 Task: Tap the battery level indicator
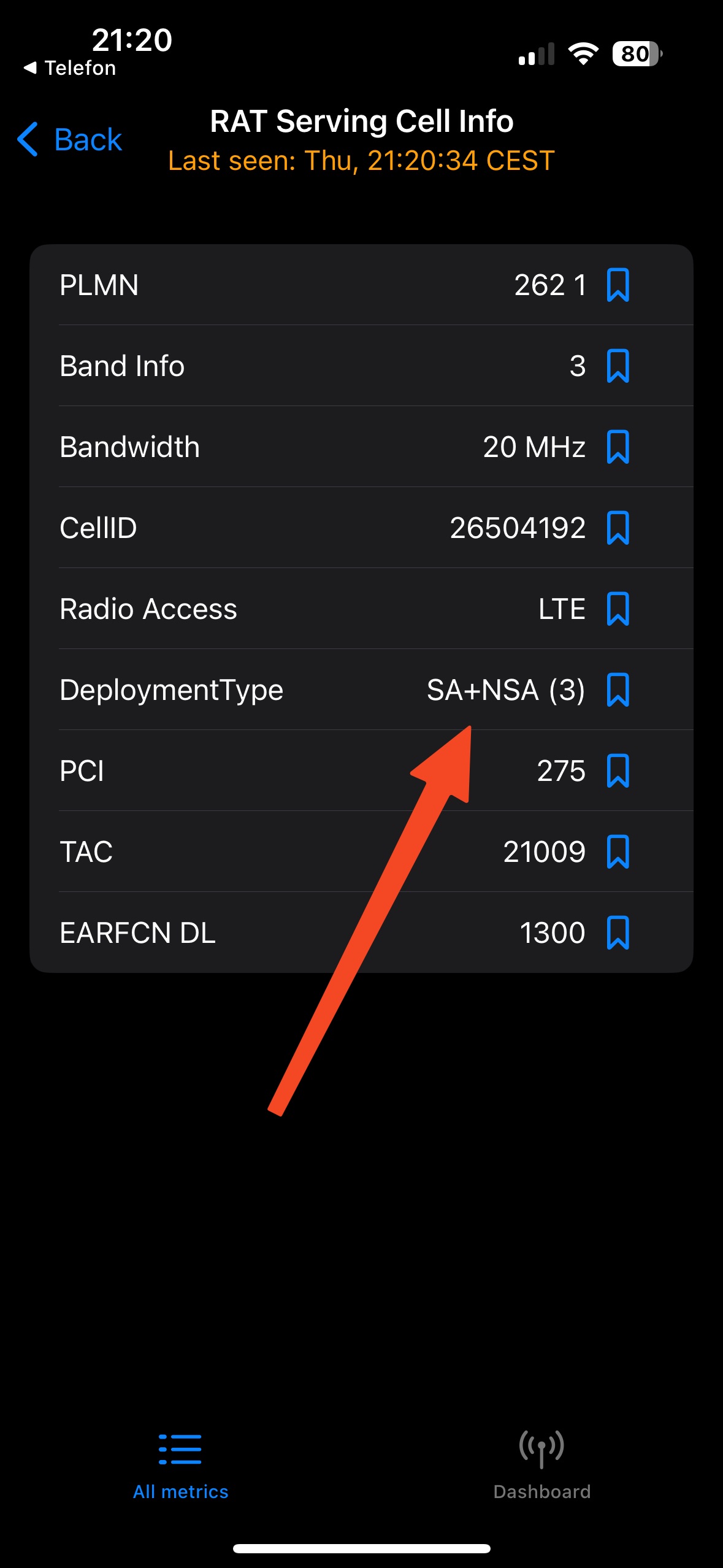[x=637, y=54]
